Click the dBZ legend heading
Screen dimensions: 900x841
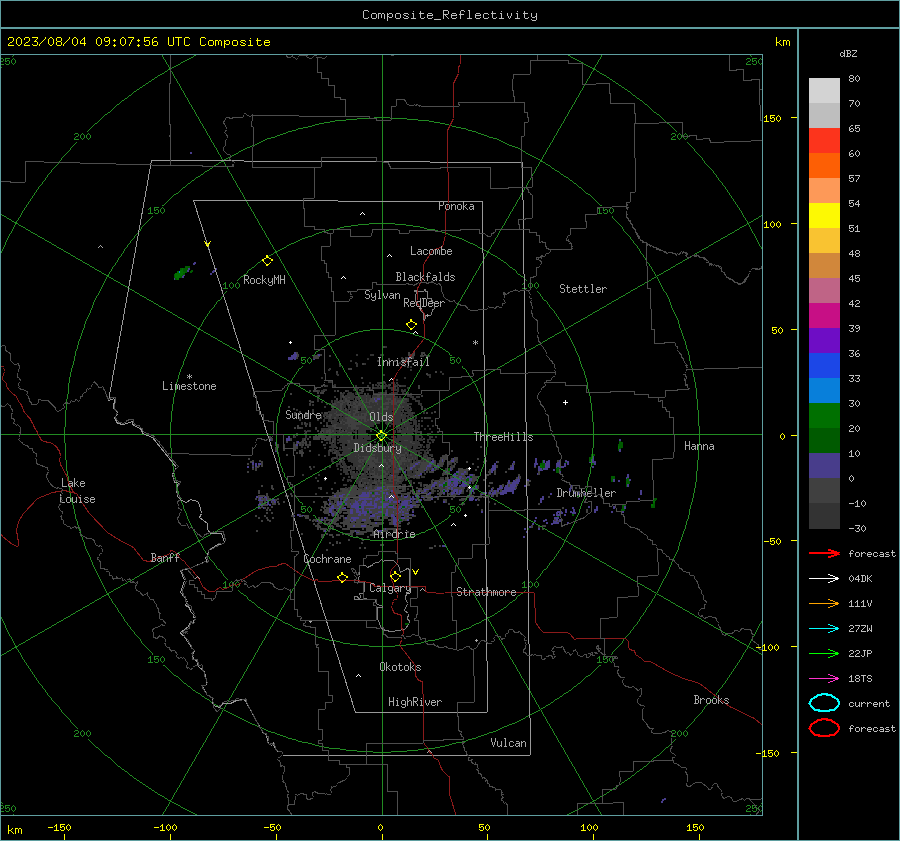click(x=848, y=54)
